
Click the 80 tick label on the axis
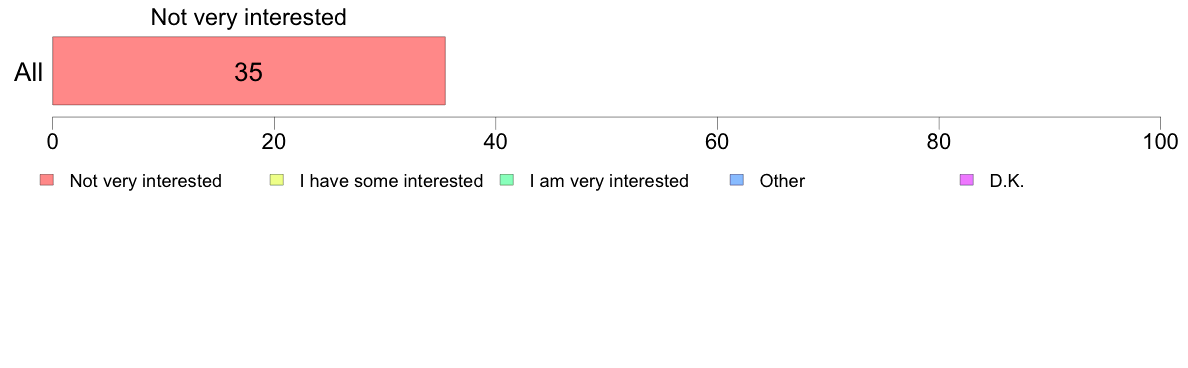(939, 141)
